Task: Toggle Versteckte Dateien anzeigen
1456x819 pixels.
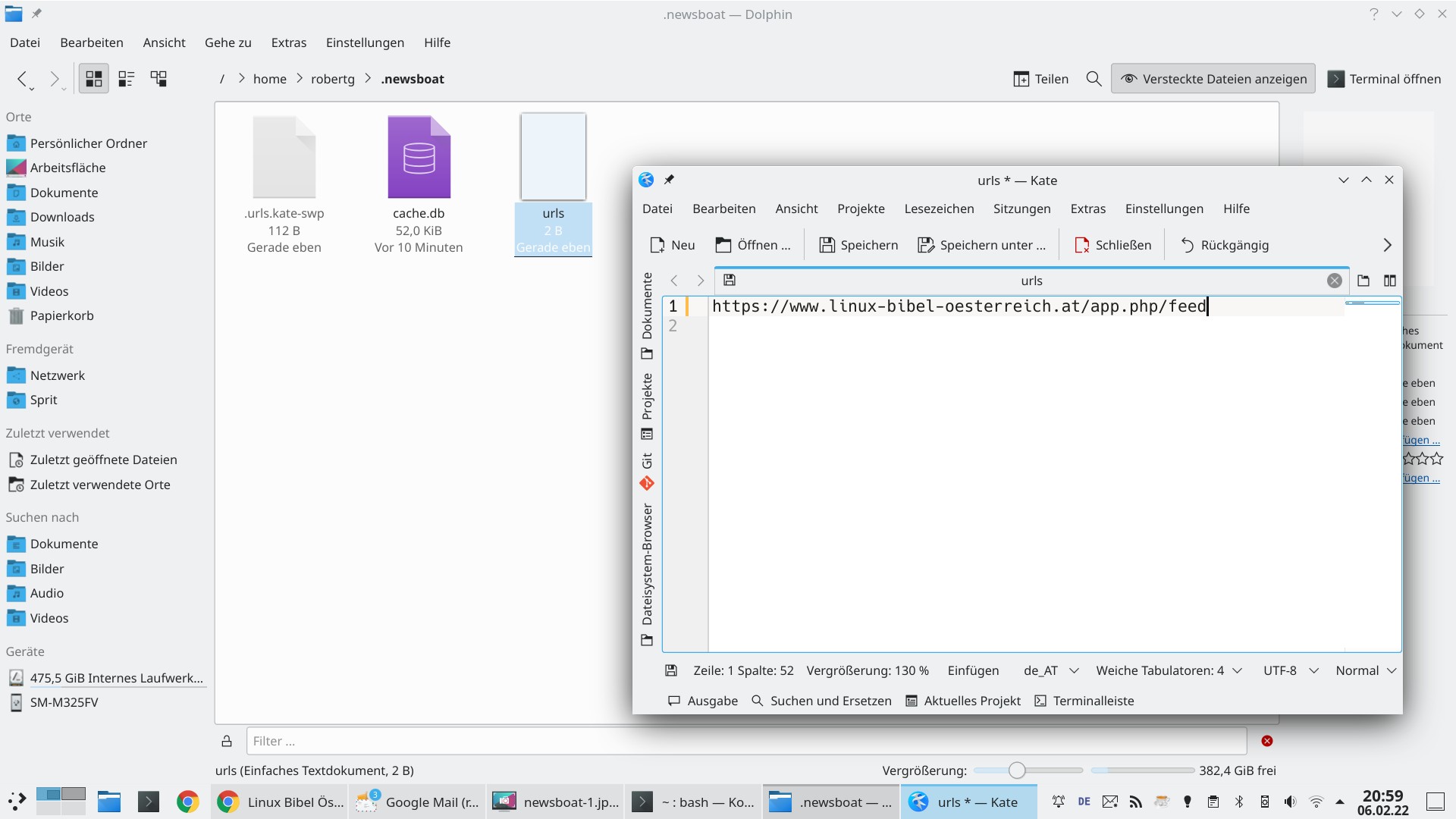Action: point(1213,79)
